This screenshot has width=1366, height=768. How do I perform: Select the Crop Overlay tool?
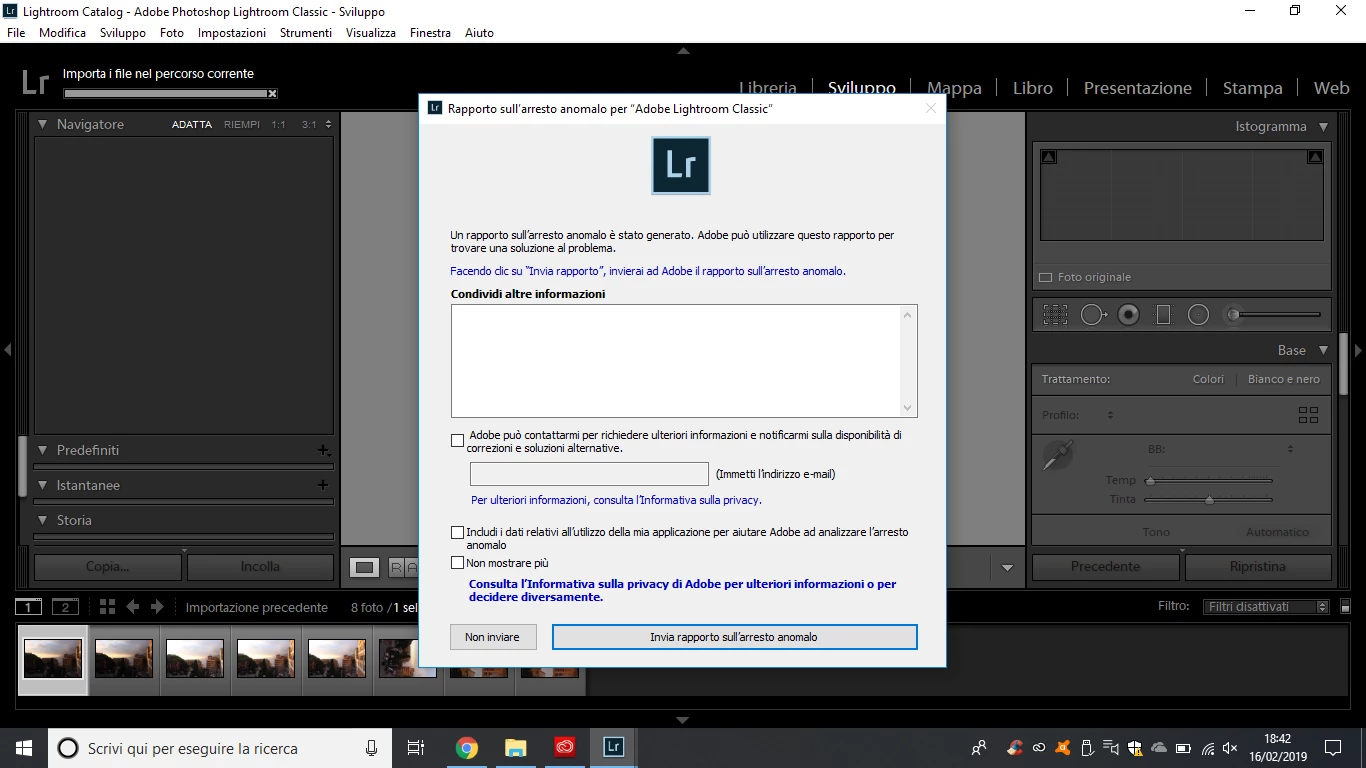pyautogui.click(x=1055, y=315)
